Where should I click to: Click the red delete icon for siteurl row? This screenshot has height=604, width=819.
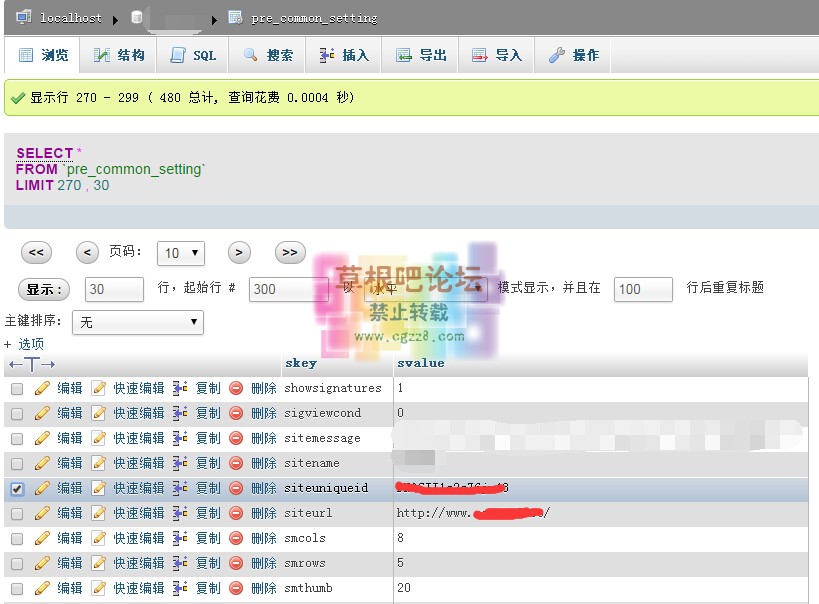click(x=236, y=513)
